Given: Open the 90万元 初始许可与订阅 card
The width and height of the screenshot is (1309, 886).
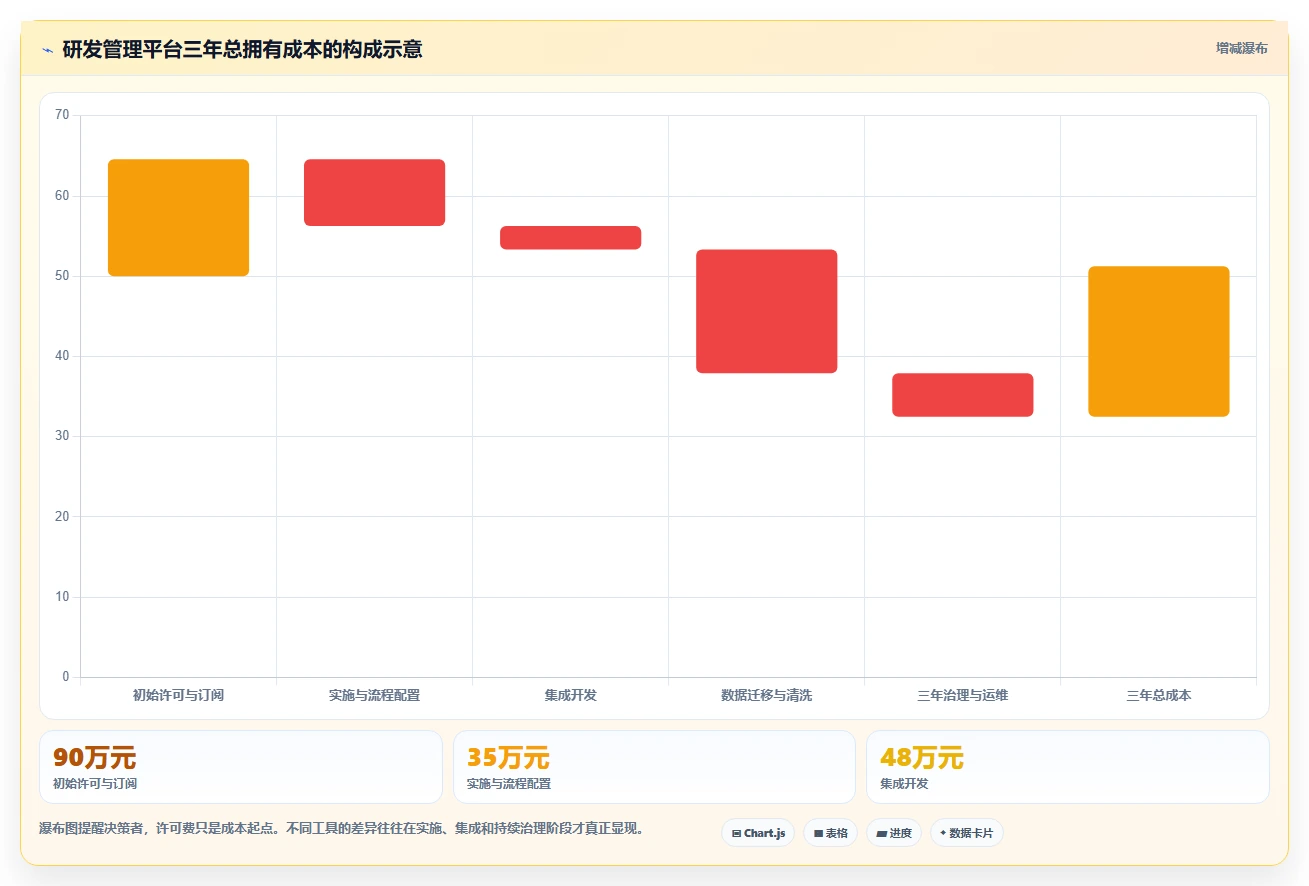Looking at the screenshot, I should pyautogui.click(x=241, y=767).
